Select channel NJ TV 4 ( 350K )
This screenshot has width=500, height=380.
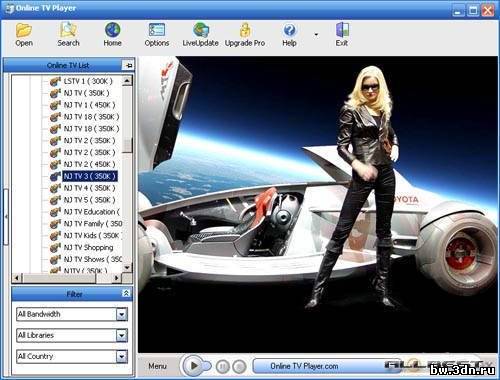pyautogui.click(x=89, y=188)
